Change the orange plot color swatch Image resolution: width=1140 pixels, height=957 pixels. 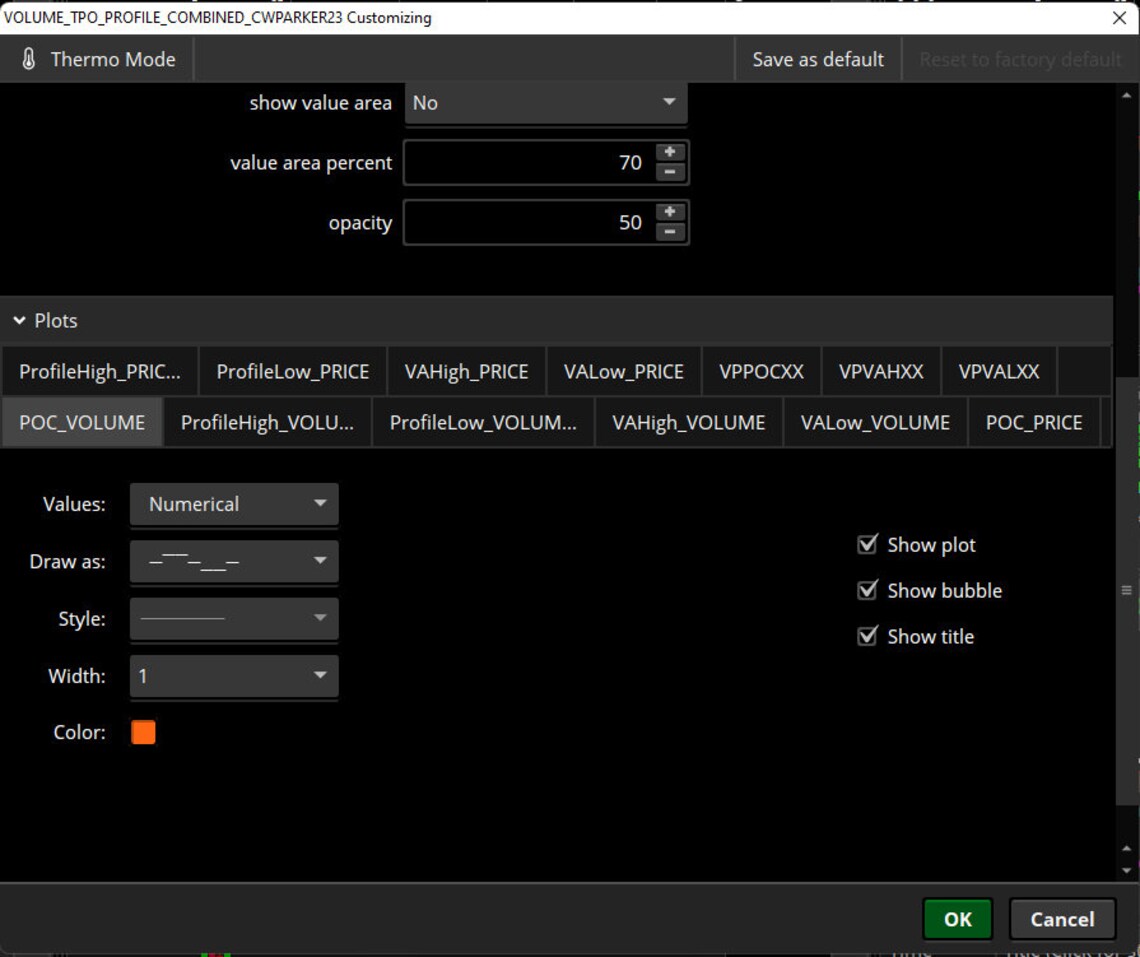coord(143,732)
